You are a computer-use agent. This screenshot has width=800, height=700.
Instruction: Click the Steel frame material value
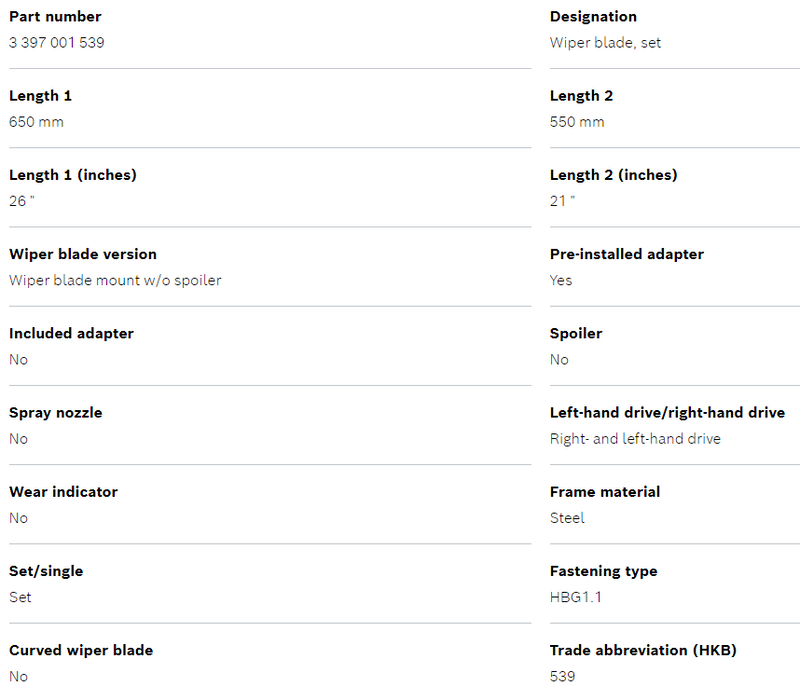pyautogui.click(x=567, y=518)
